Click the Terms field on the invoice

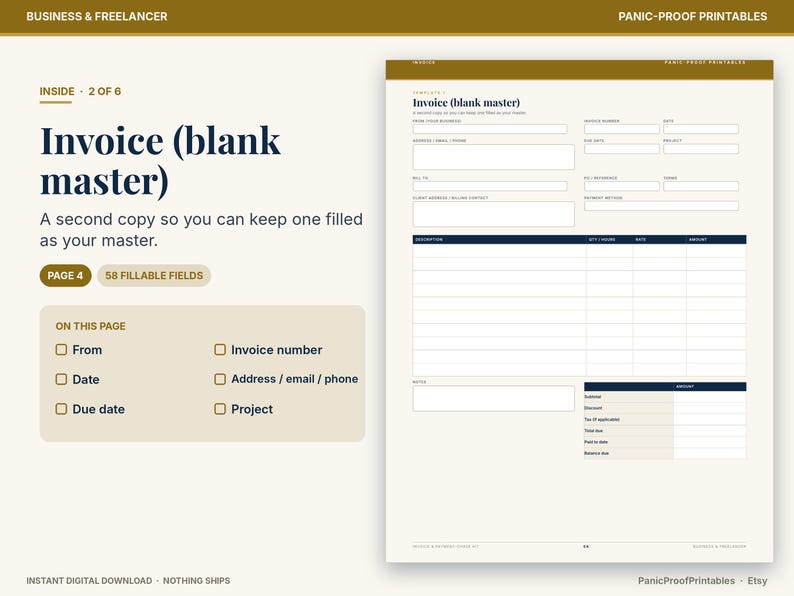[x=701, y=186]
